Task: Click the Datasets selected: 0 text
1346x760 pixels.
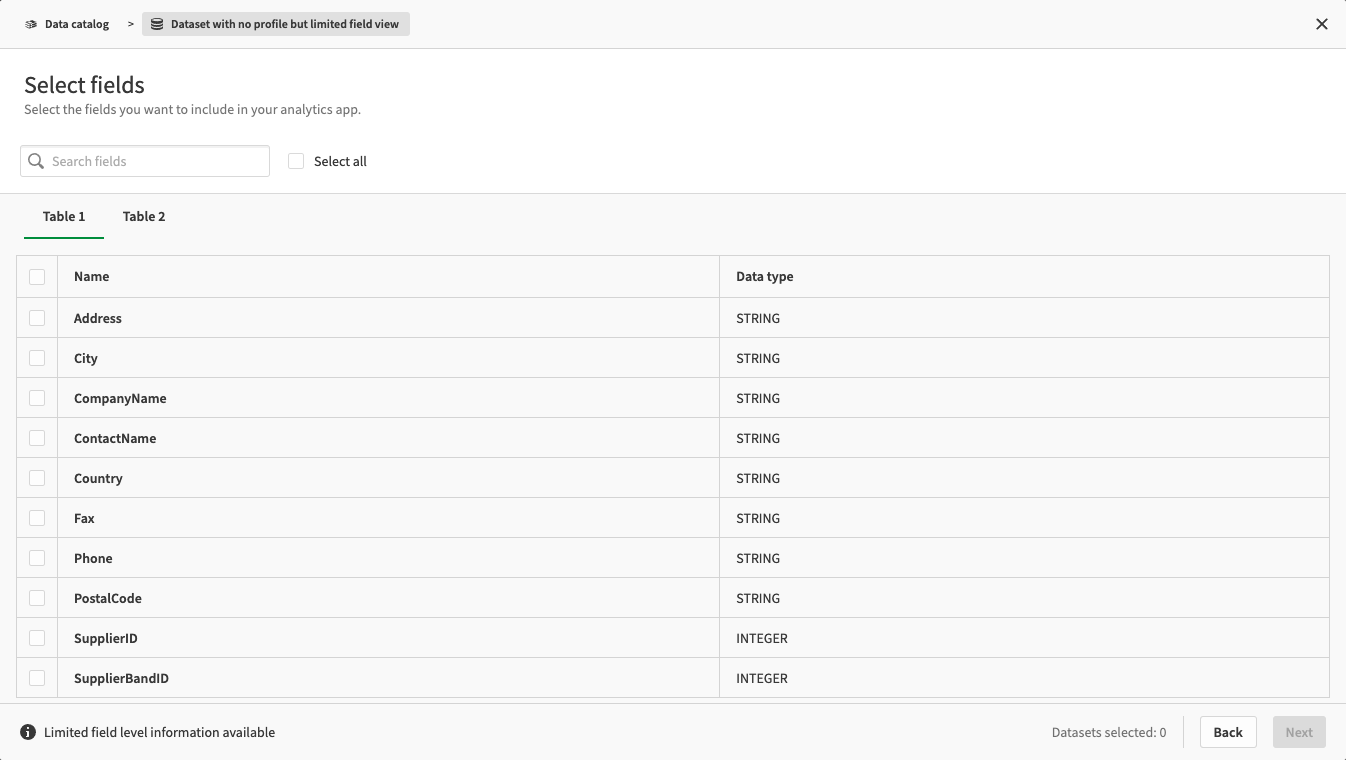Action: point(1109,732)
